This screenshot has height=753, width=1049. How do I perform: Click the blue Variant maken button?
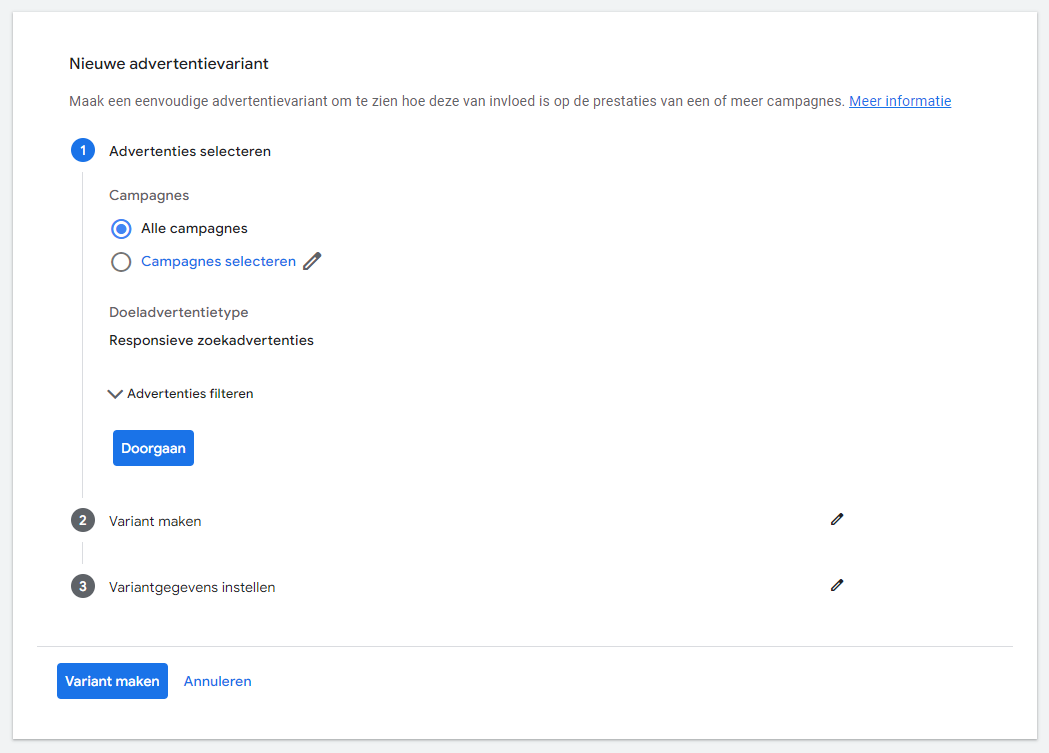click(112, 681)
